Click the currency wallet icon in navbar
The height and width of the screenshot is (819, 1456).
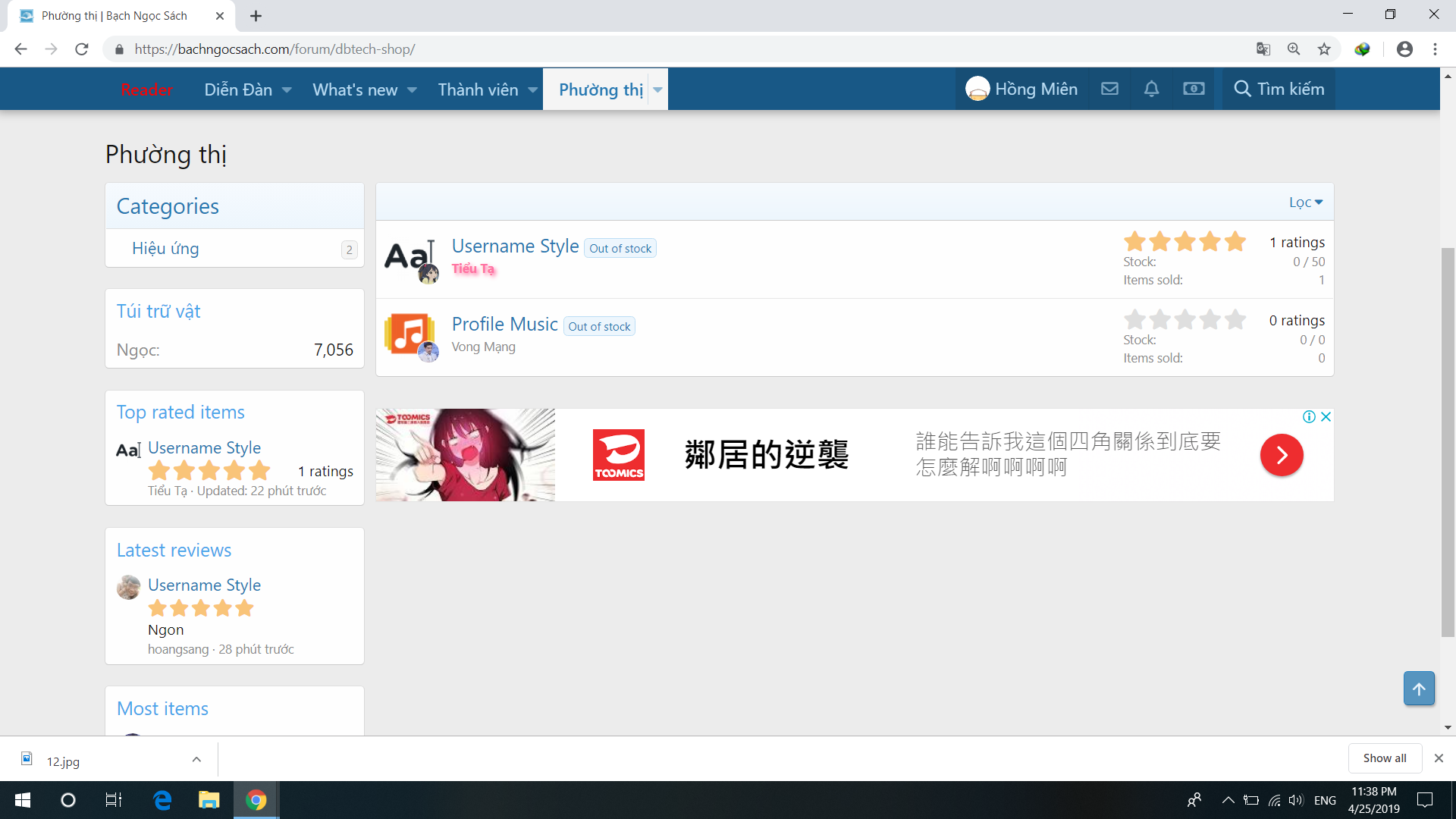1194,89
